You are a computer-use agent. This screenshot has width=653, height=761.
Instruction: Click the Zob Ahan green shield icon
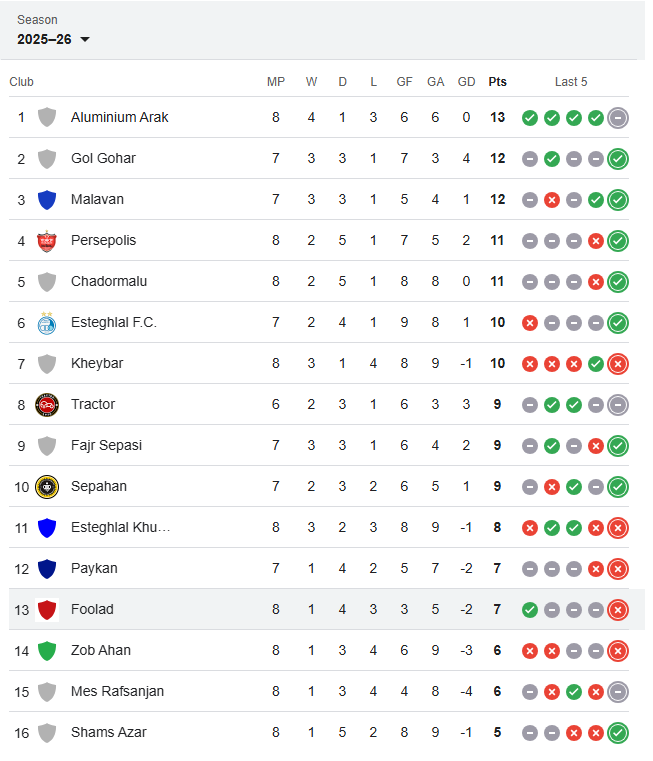(x=46, y=650)
